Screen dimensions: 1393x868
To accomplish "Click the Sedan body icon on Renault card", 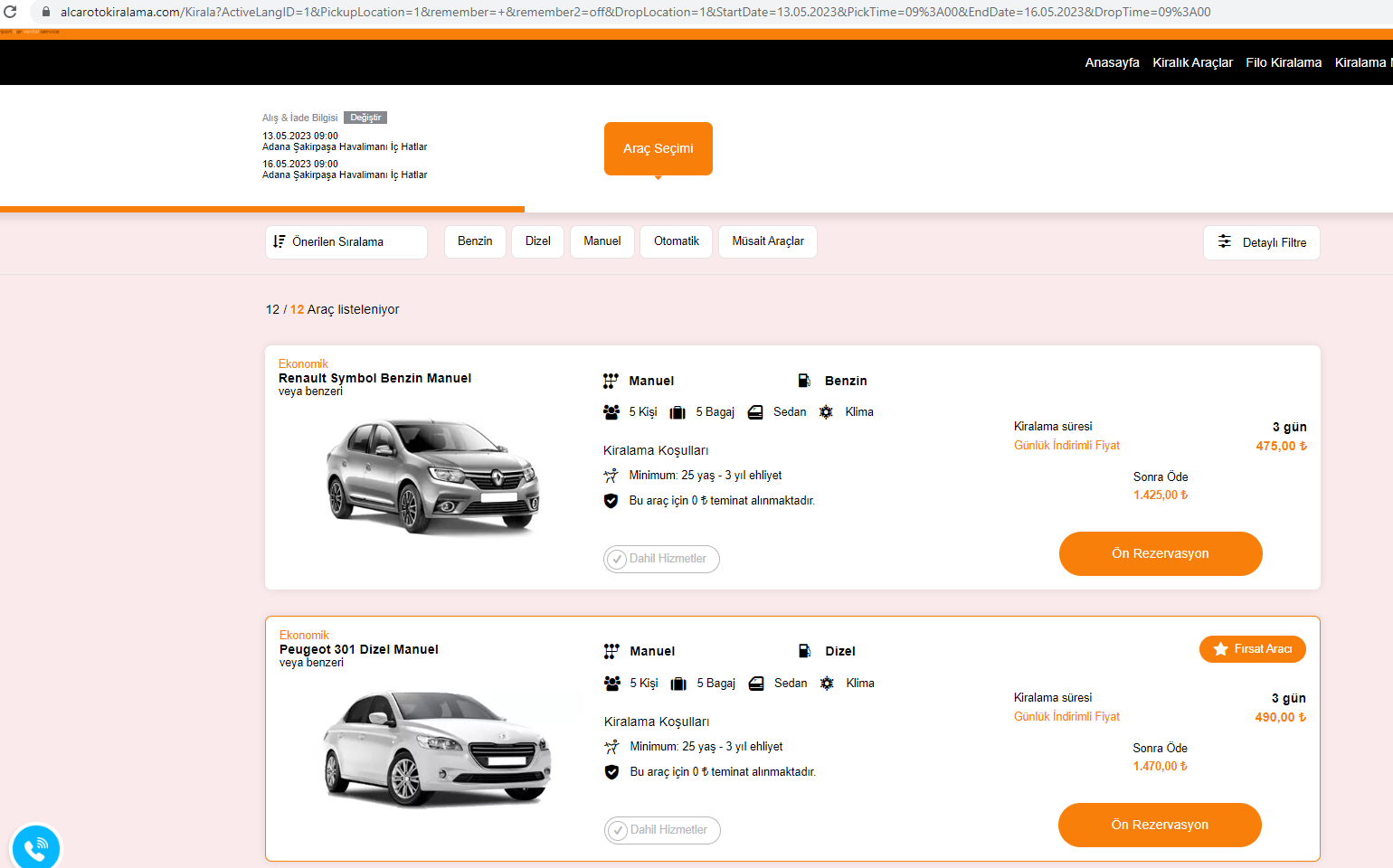I will [x=755, y=412].
